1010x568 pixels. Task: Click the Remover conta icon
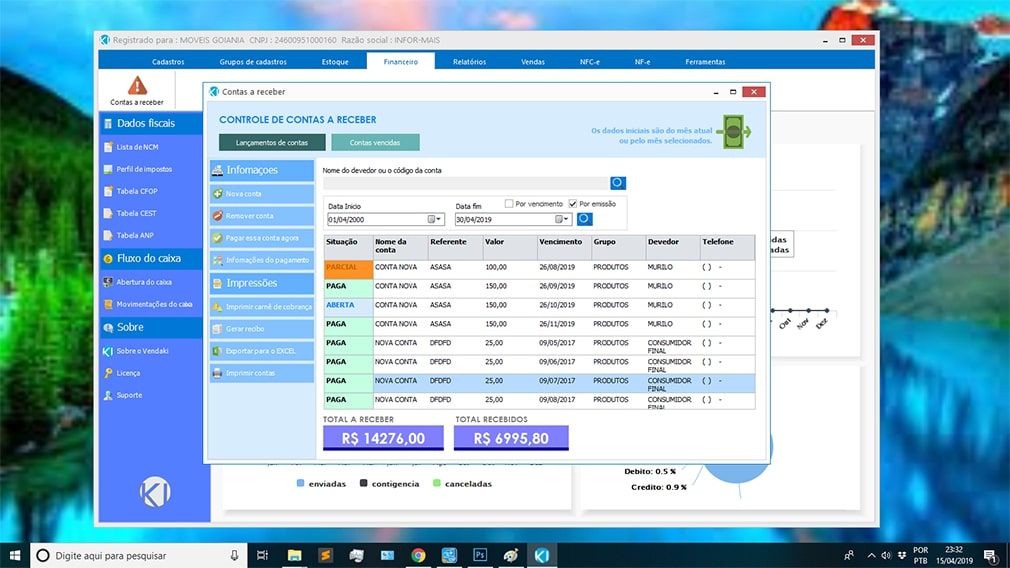coord(218,216)
